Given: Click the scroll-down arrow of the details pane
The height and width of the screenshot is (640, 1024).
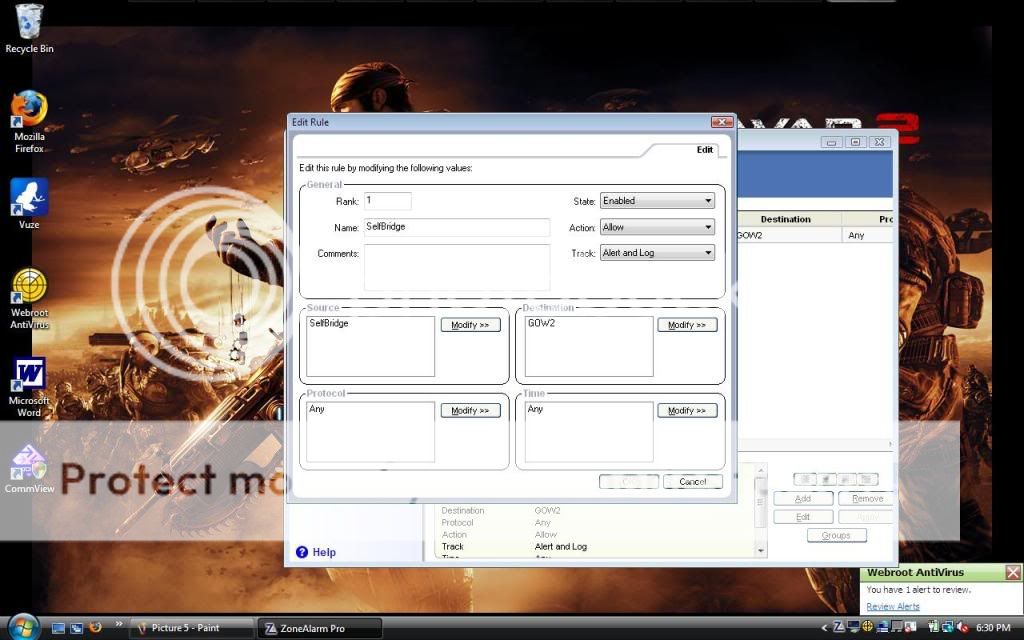Looking at the screenshot, I should 760,551.
